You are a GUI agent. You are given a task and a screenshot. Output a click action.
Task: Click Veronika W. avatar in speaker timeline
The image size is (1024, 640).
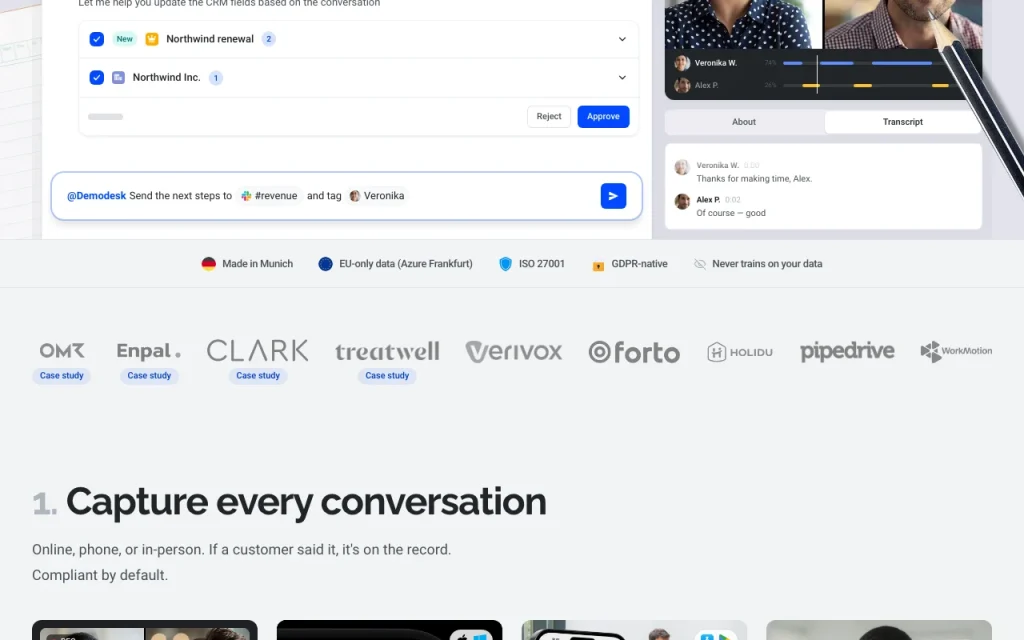(682, 63)
